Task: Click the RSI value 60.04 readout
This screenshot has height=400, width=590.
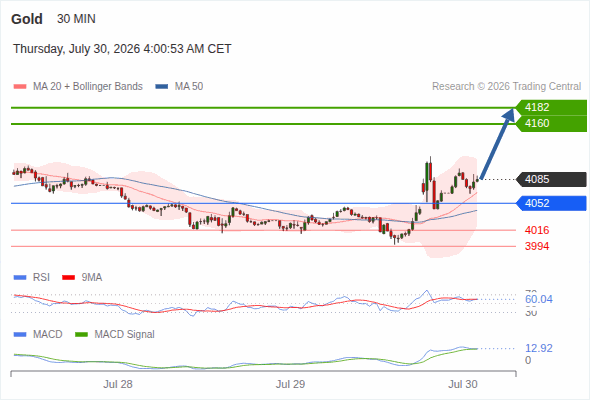Action: [x=539, y=300]
